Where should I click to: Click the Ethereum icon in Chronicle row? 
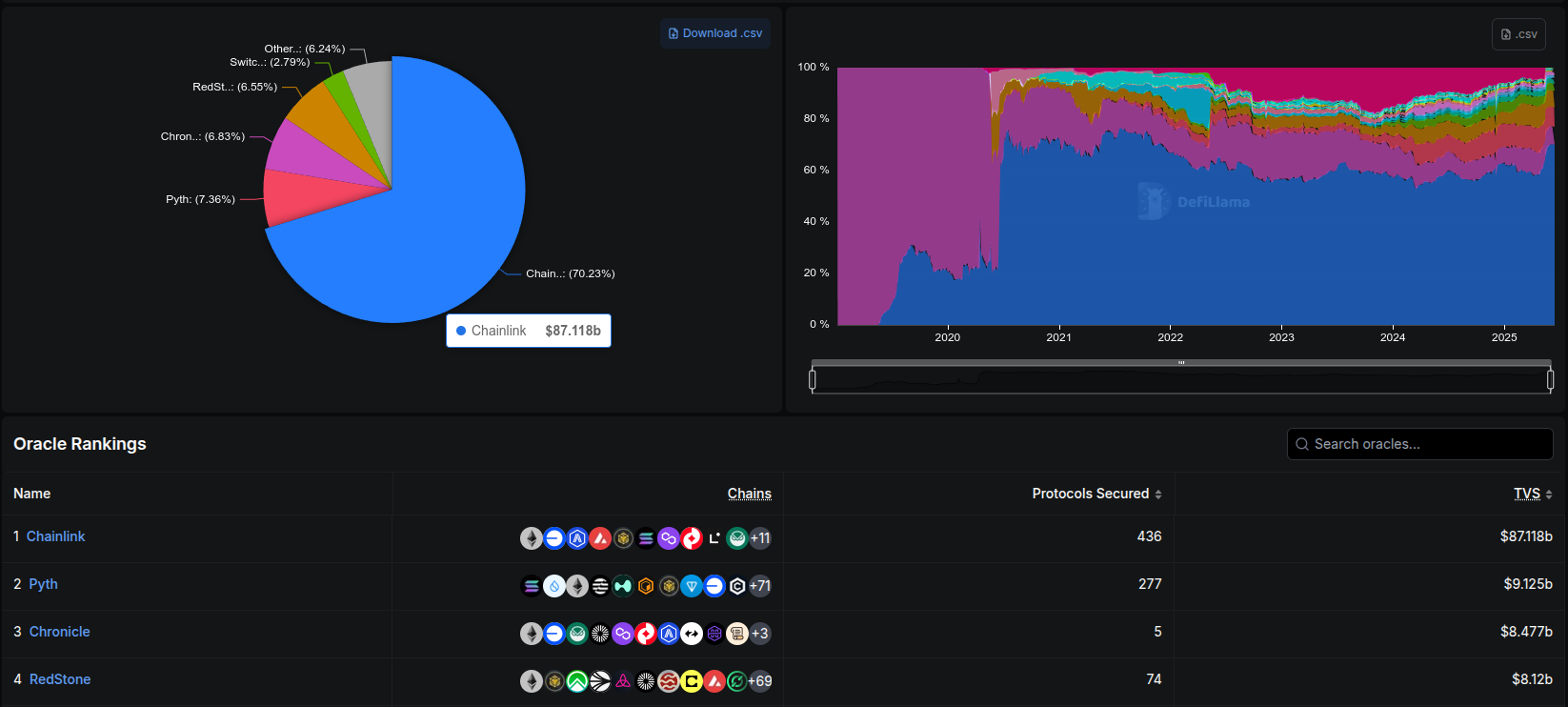pyautogui.click(x=532, y=634)
